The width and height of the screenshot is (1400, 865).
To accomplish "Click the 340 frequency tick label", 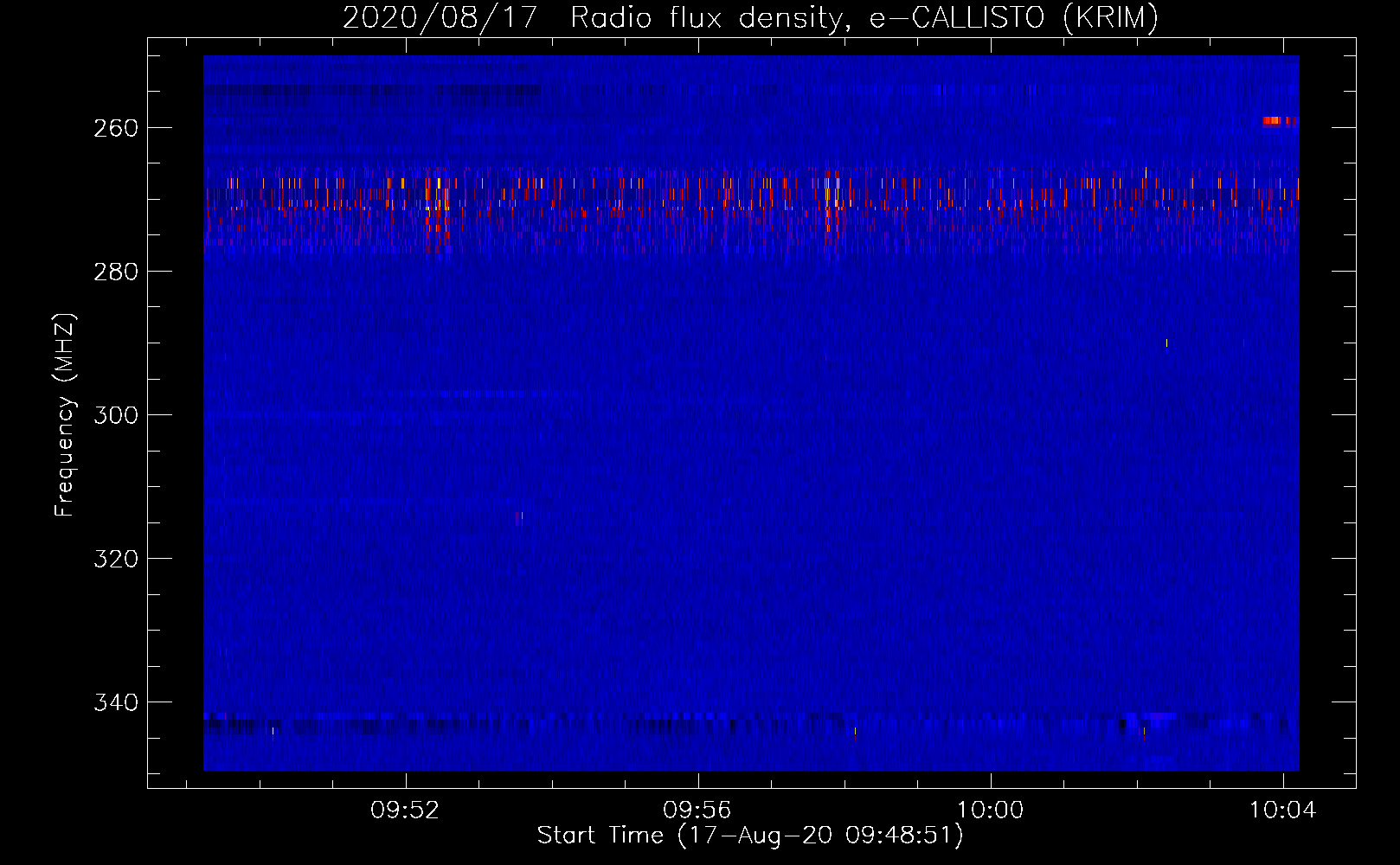I will point(116,702).
